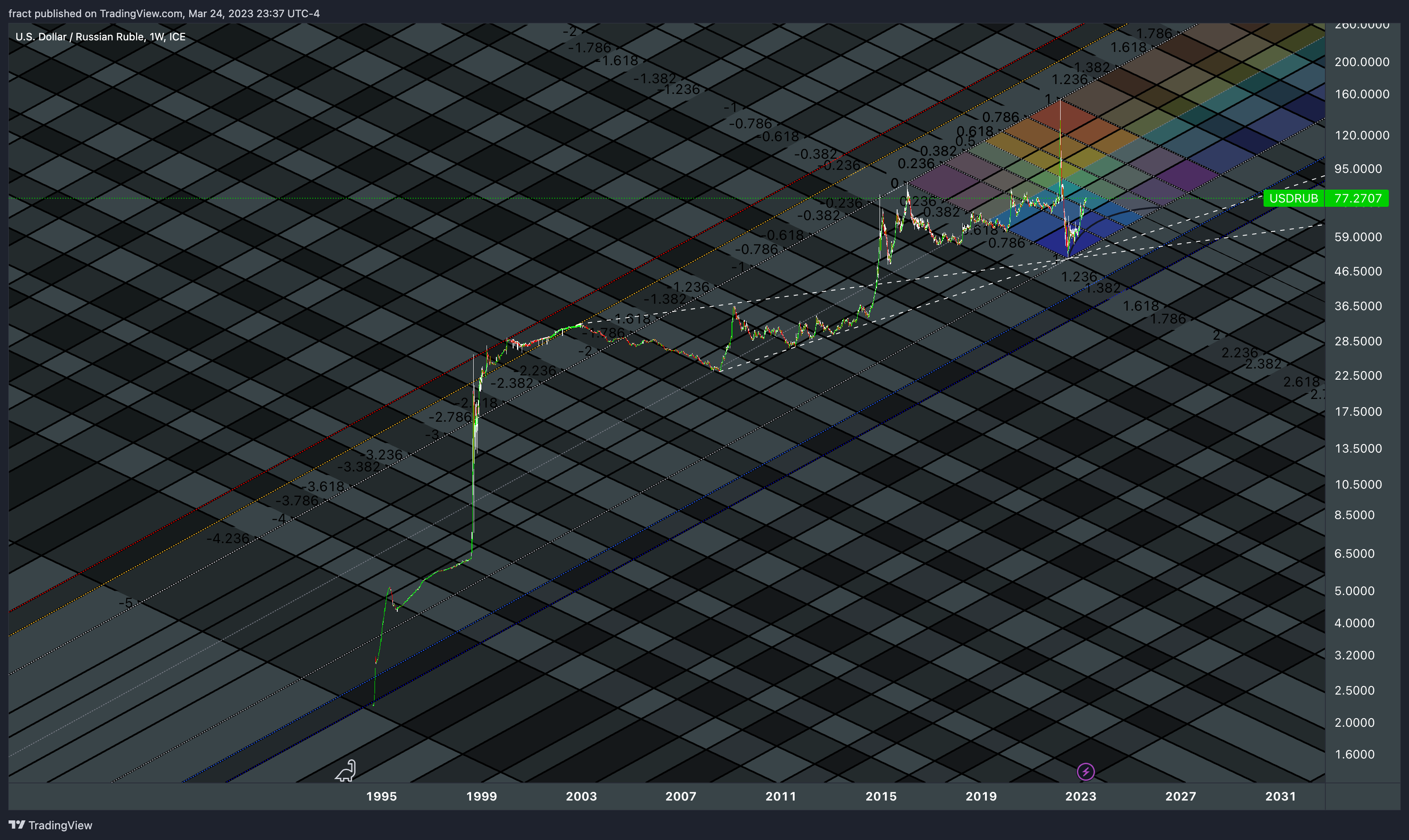The height and width of the screenshot is (840, 1409).
Task: Select the 2011 label on the time axis
Action: [x=781, y=796]
